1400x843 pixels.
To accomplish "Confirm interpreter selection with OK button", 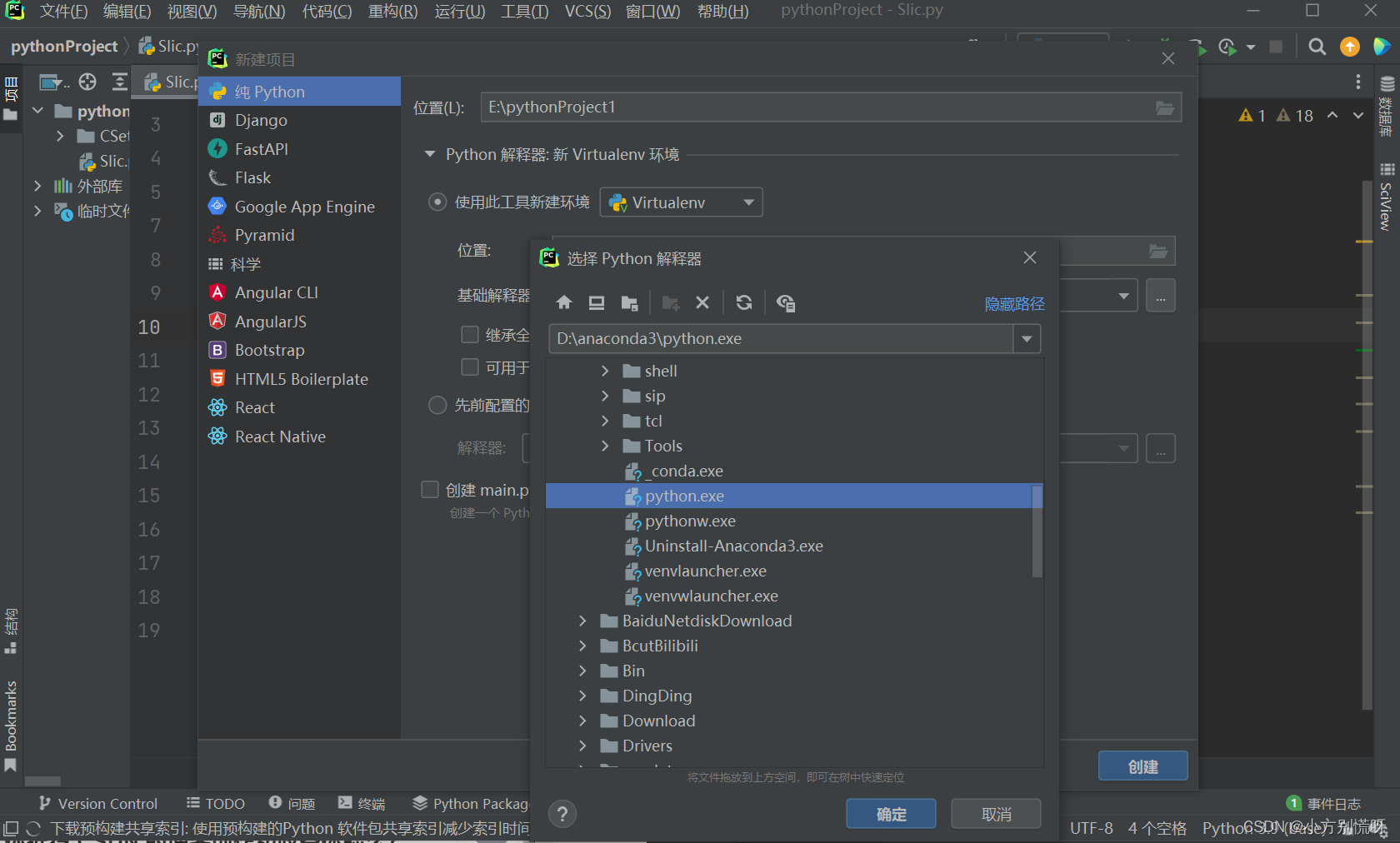I will (891, 814).
